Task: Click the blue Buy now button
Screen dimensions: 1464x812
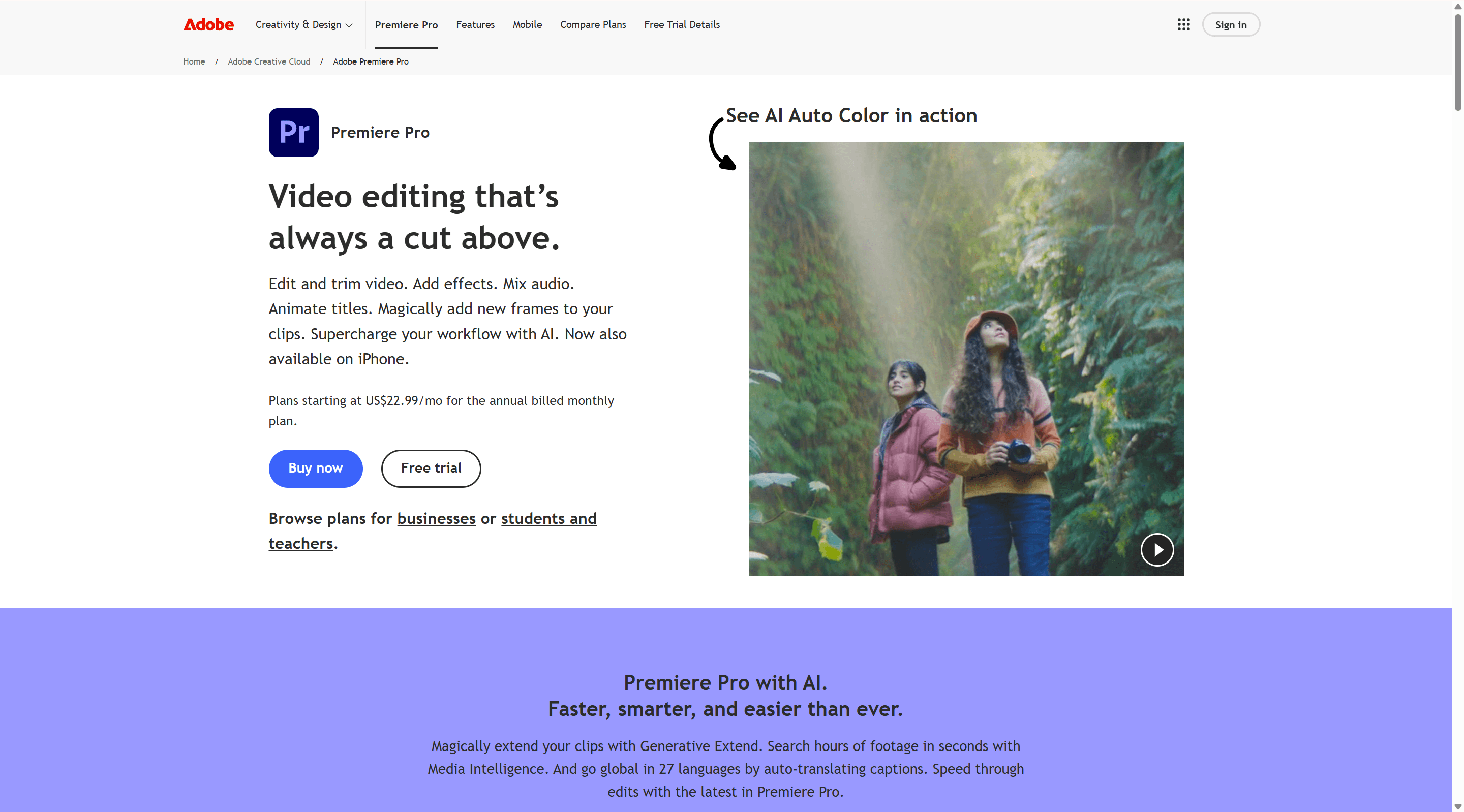Action: coord(315,468)
